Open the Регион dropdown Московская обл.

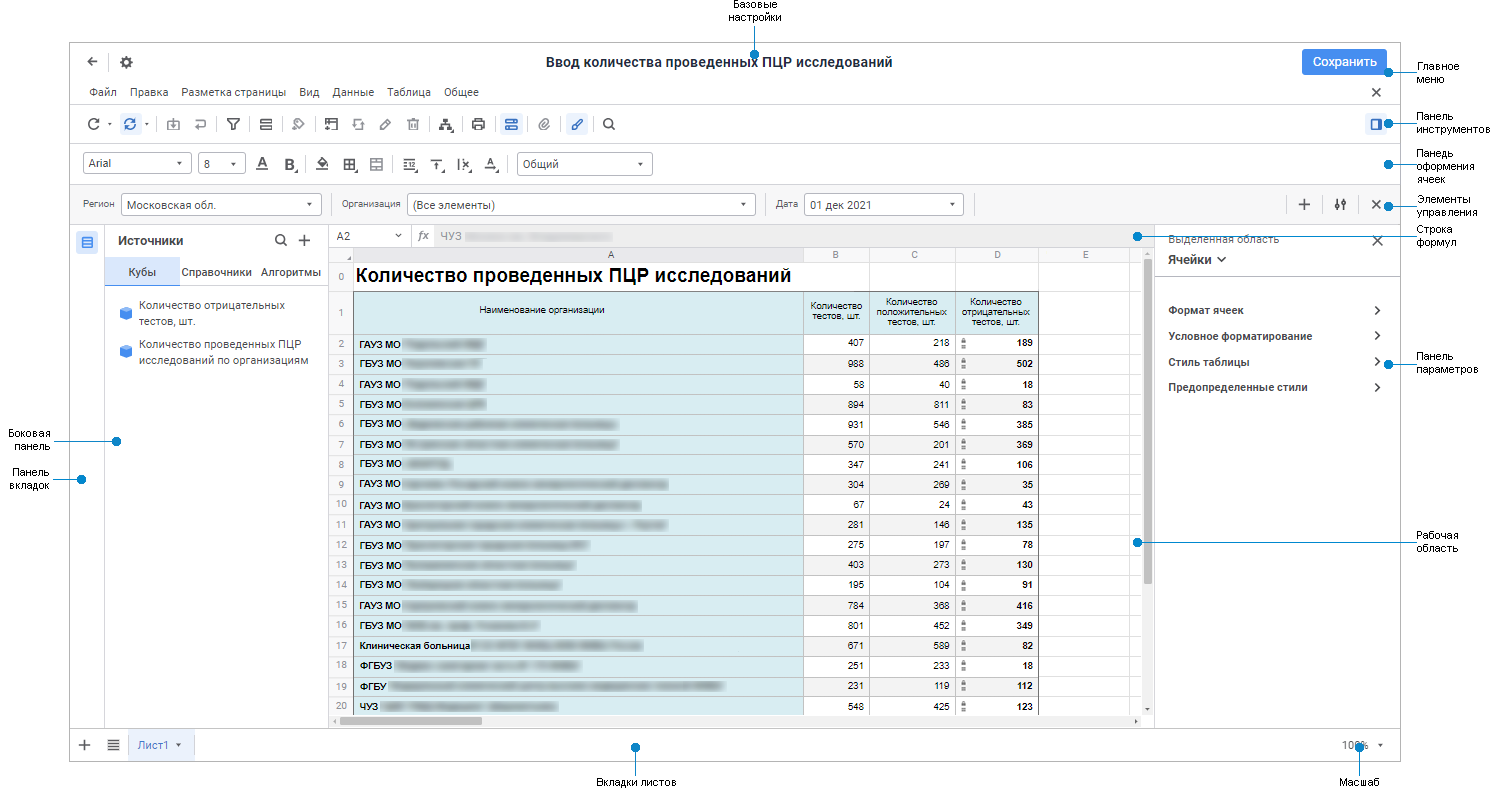[x=221, y=205]
